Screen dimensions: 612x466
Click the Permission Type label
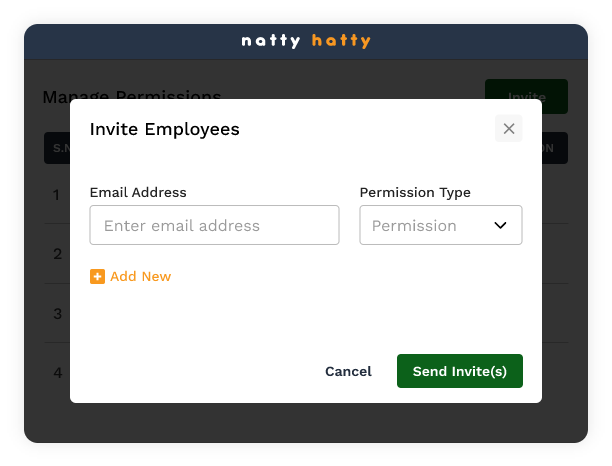pos(415,192)
